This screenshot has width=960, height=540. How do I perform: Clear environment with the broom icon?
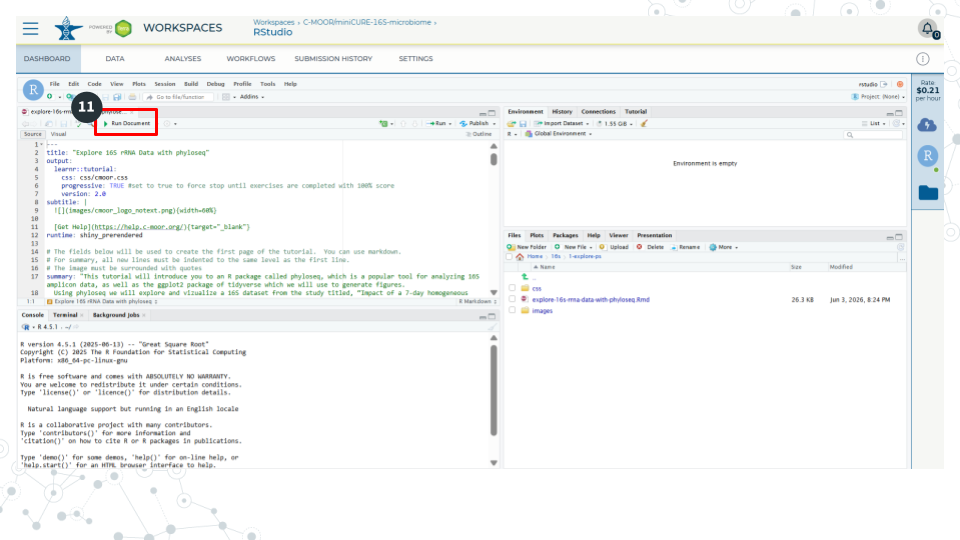click(x=644, y=124)
